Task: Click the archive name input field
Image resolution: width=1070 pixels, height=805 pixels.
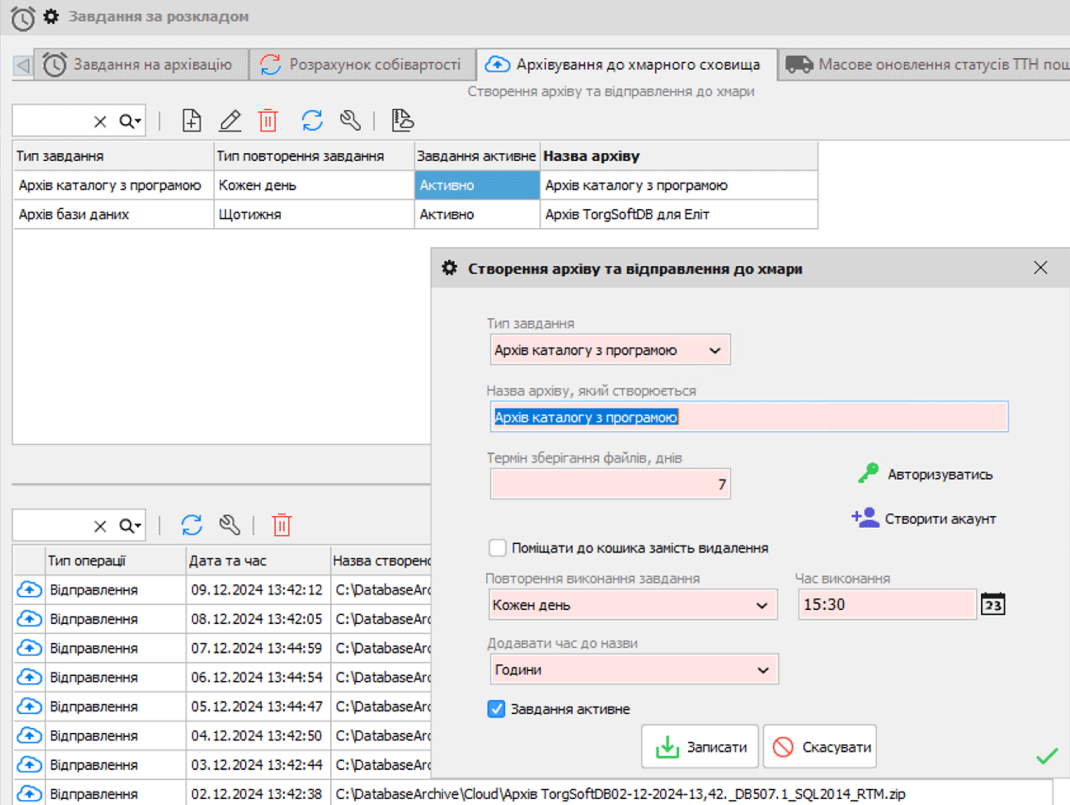Action: click(x=749, y=417)
